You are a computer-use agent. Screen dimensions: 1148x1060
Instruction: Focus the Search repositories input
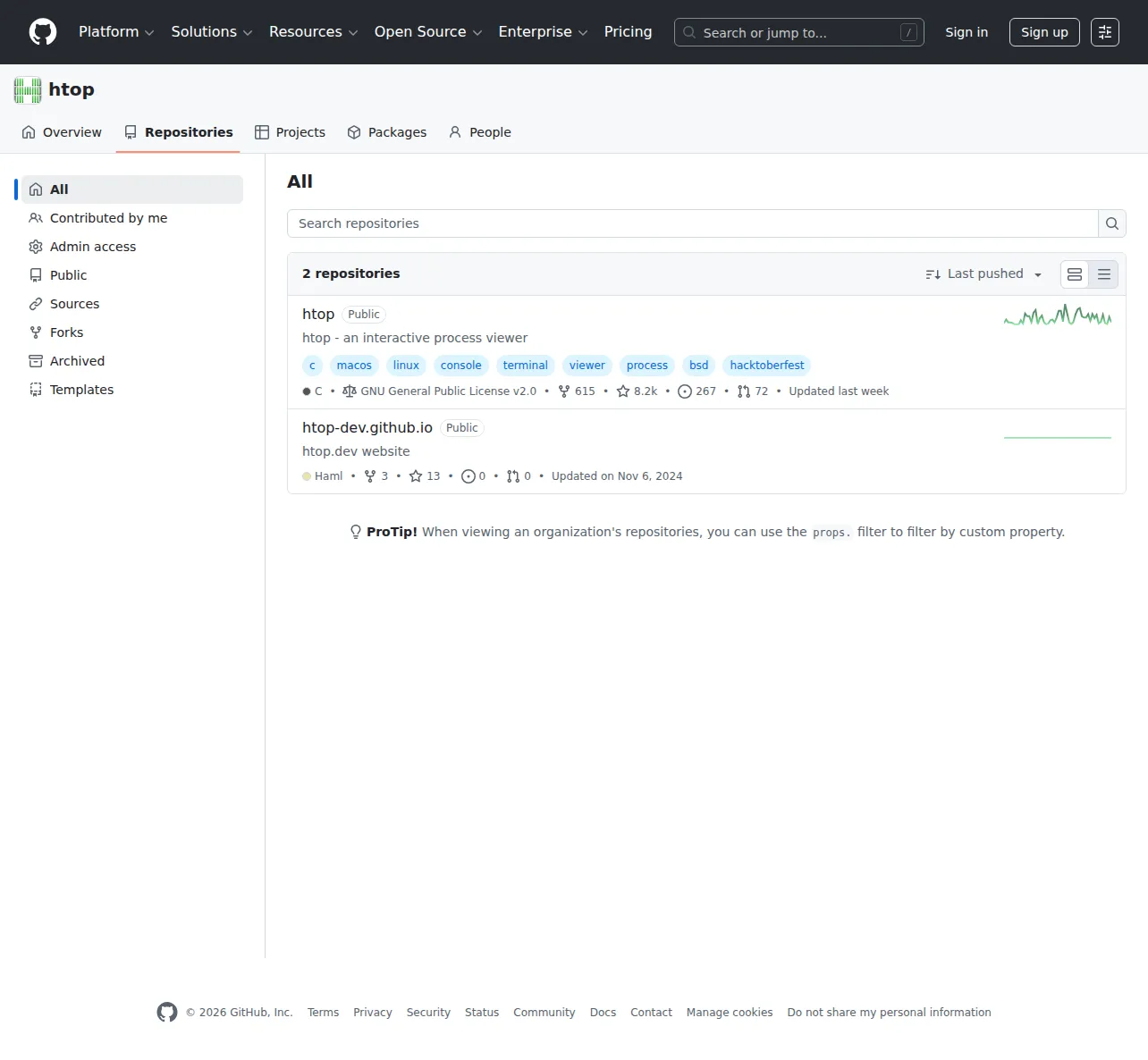point(693,223)
